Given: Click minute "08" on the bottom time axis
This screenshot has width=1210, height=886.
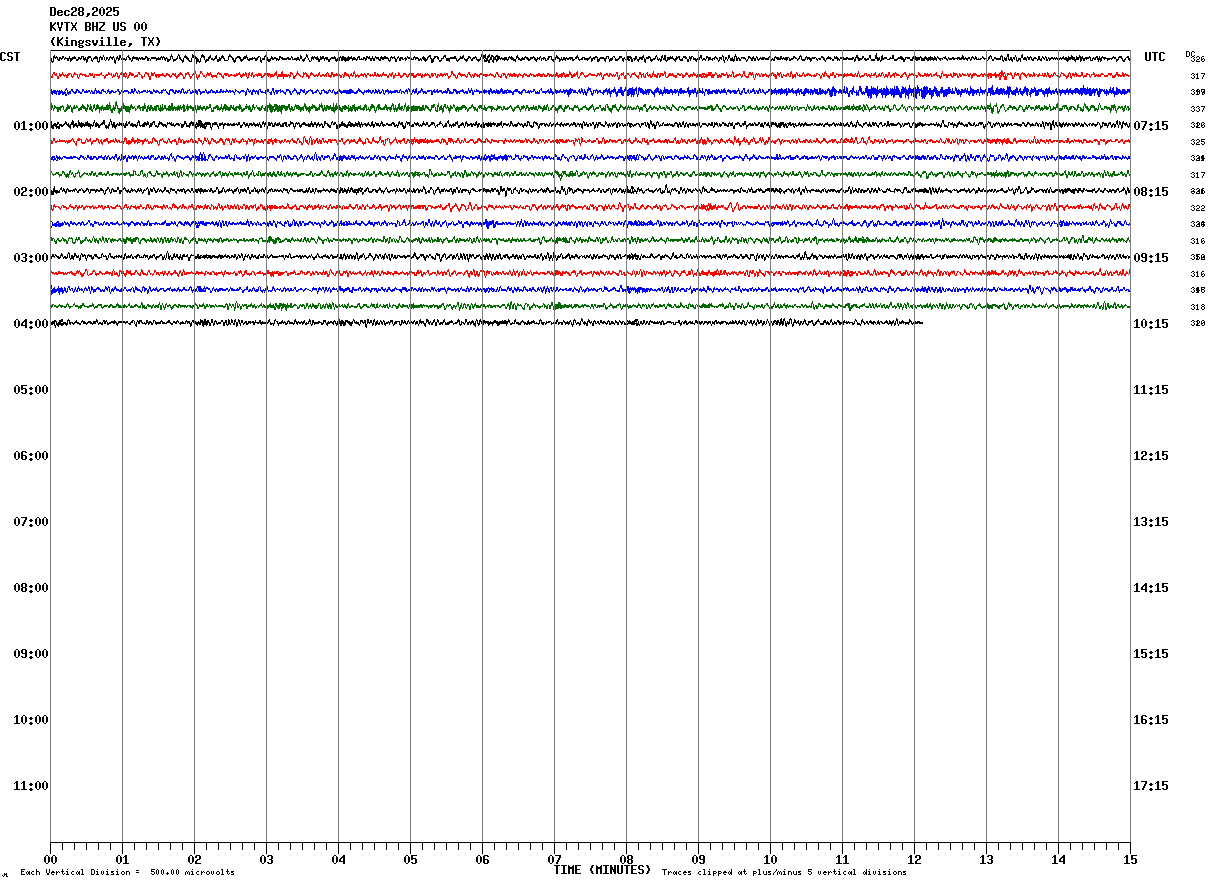Looking at the screenshot, I should (626, 860).
